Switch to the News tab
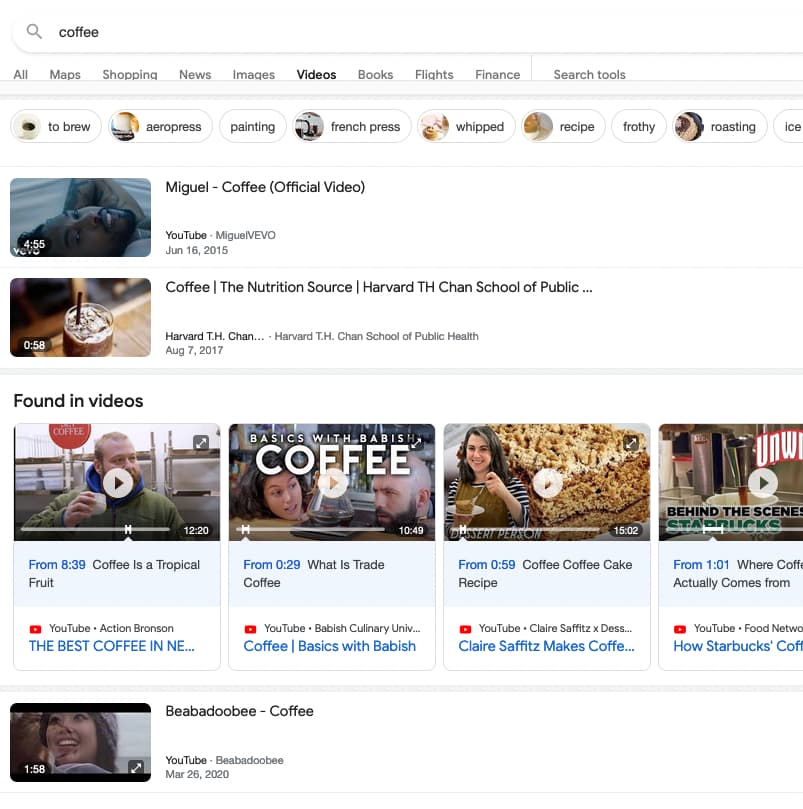The image size is (803, 809). click(195, 74)
